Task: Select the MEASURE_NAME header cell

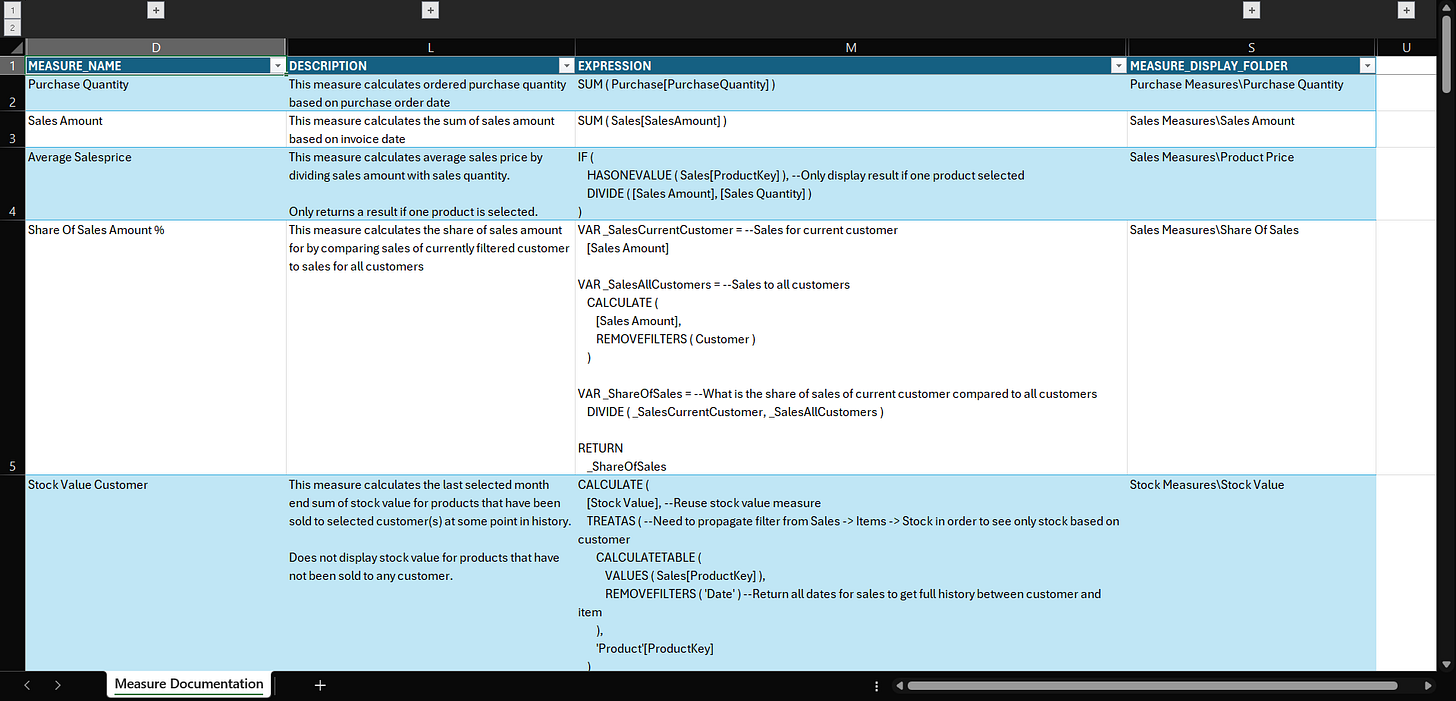Action: pyautogui.click(x=156, y=66)
